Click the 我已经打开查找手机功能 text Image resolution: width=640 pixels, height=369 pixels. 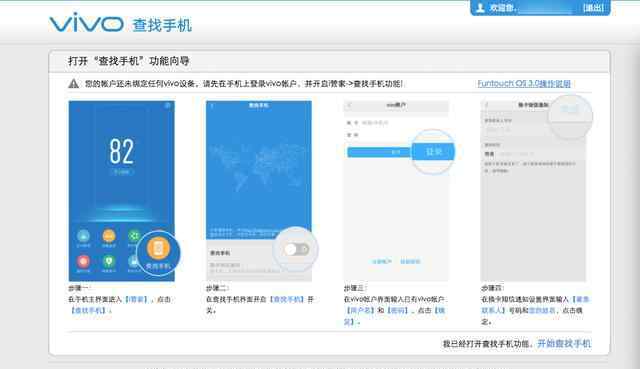point(486,344)
